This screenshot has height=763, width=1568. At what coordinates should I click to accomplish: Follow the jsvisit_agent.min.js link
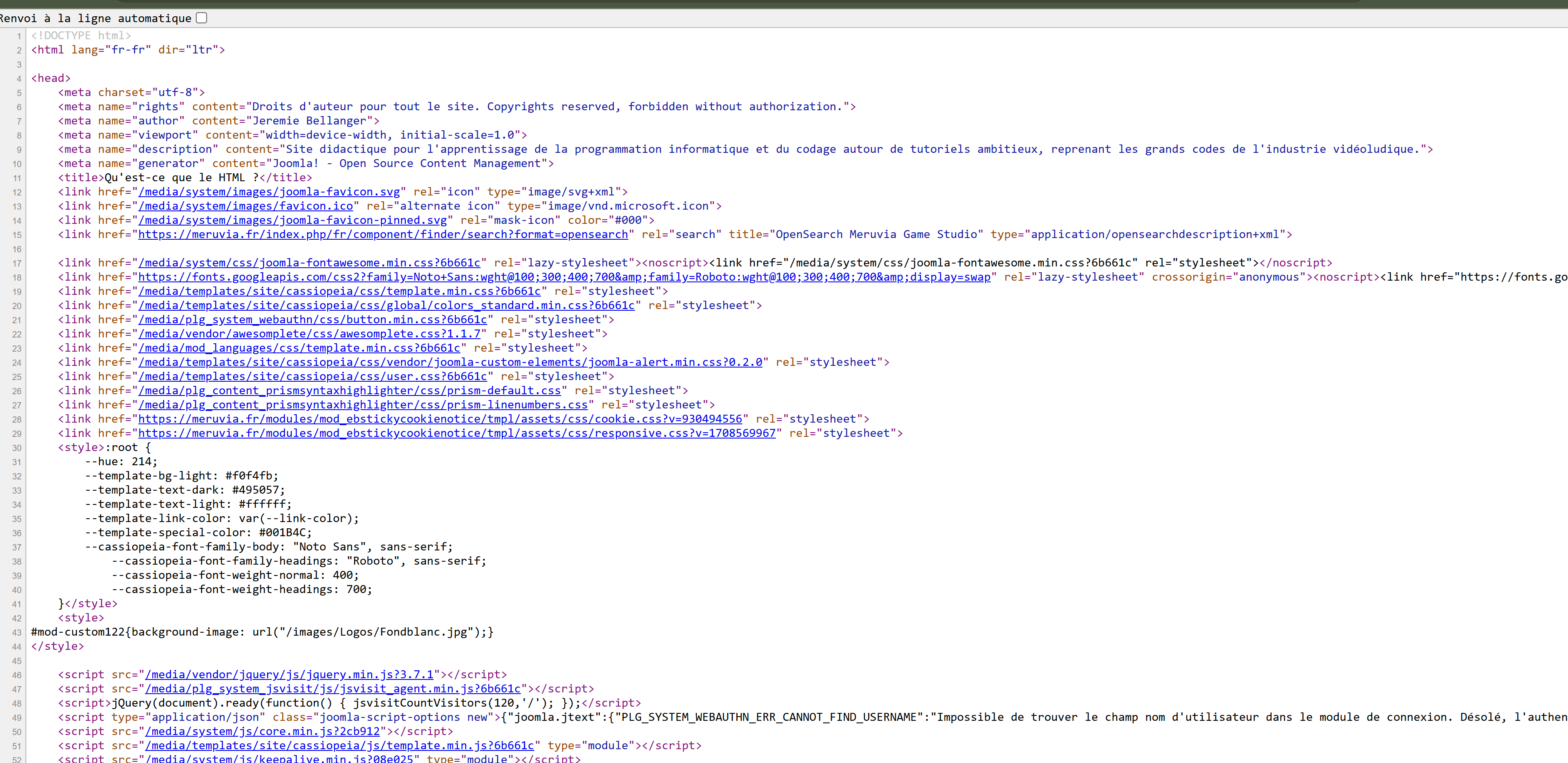coord(332,689)
